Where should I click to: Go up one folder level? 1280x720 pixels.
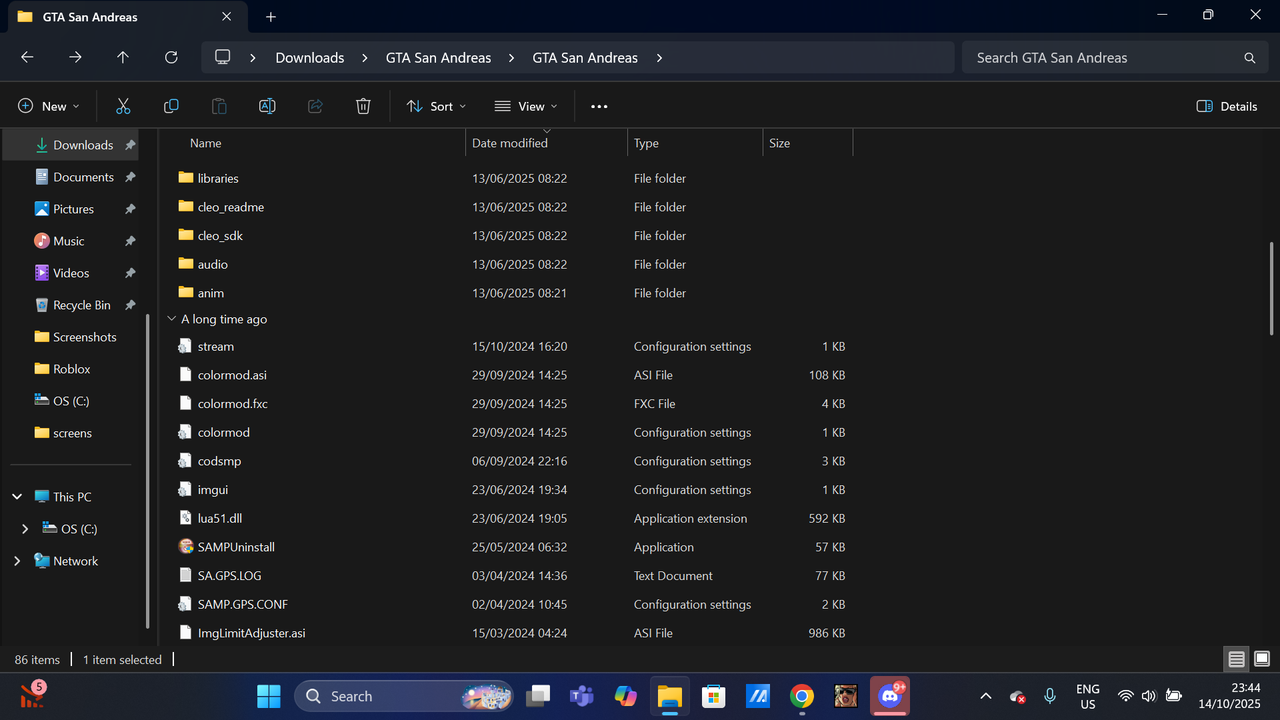pos(123,58)
